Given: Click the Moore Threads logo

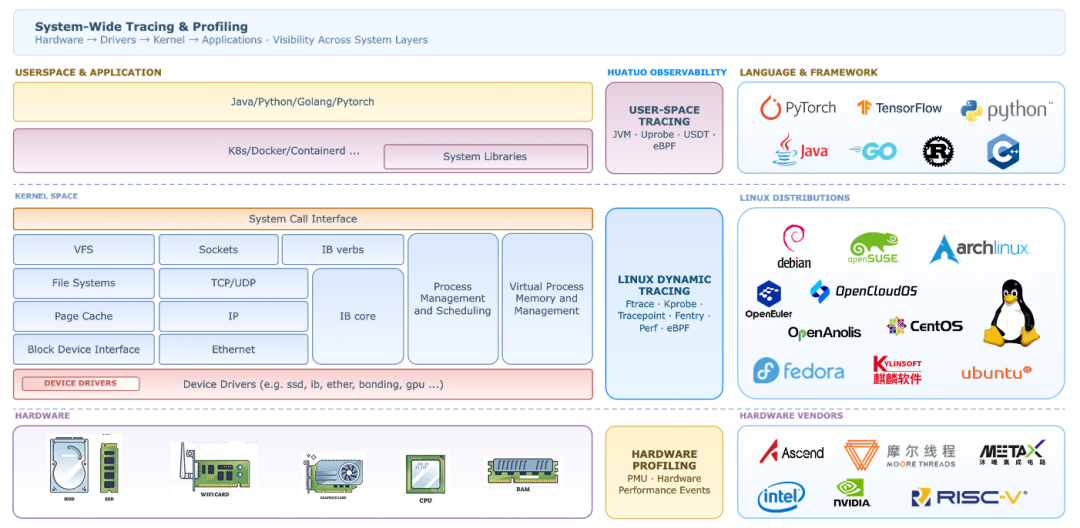Looking at the screenshot, I should click(900, 455).
